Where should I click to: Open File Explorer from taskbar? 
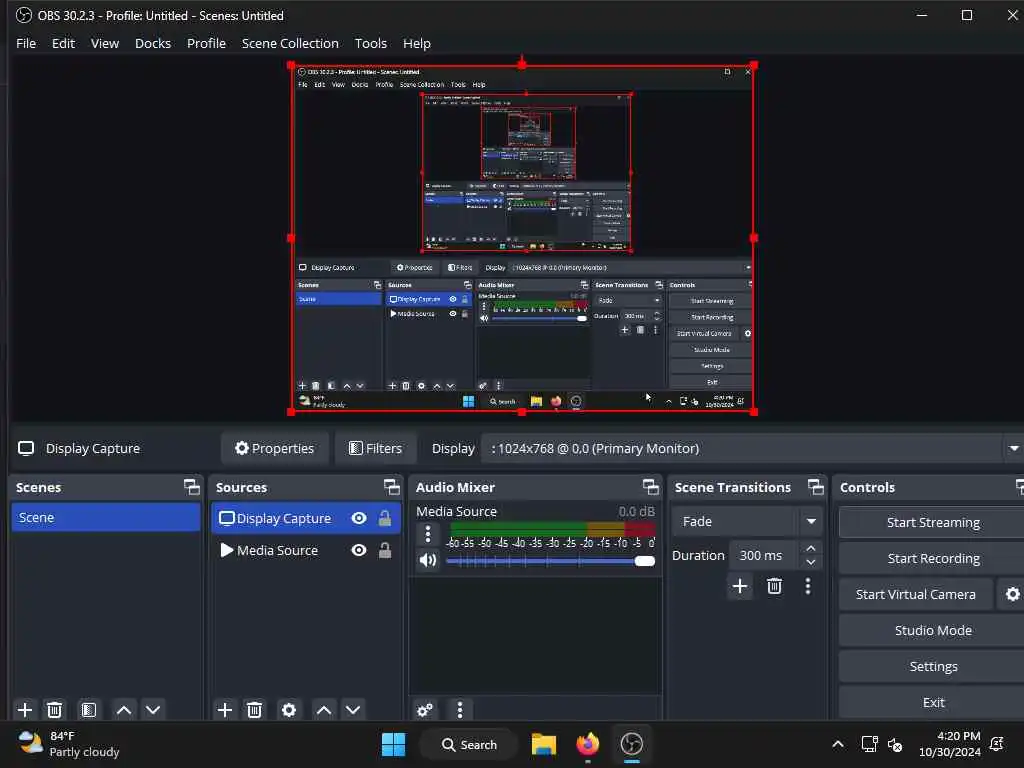[x=543, y=744]
